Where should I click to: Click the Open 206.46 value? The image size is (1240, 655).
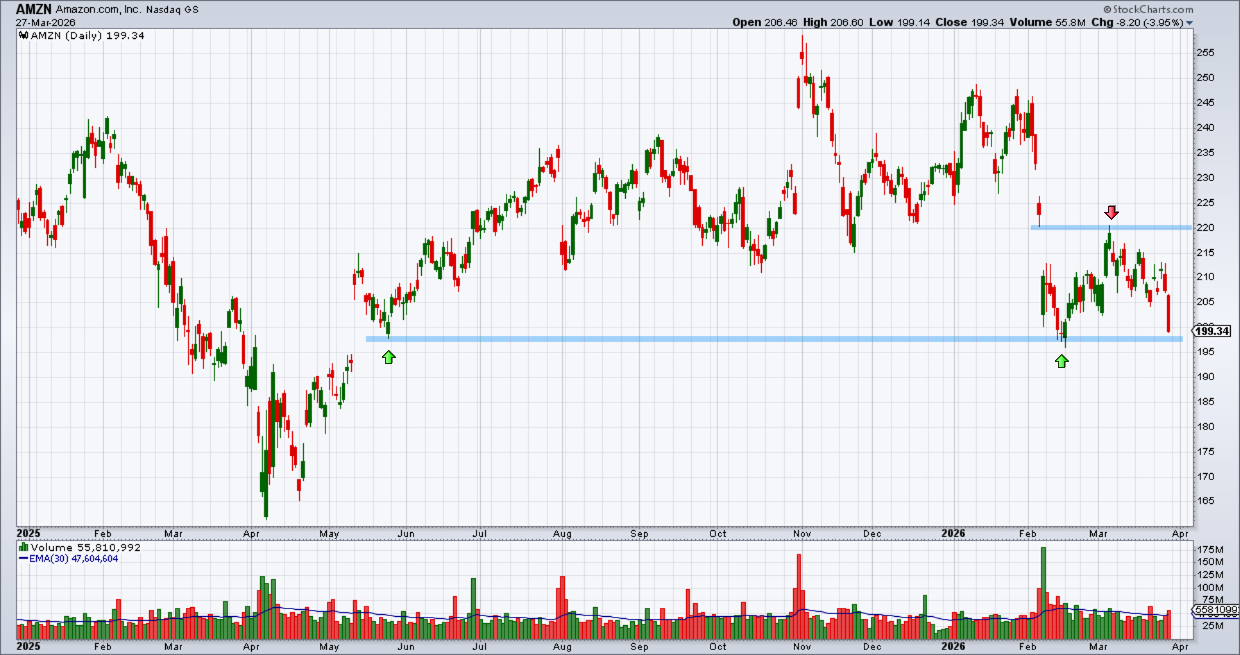tap(765, 21)
